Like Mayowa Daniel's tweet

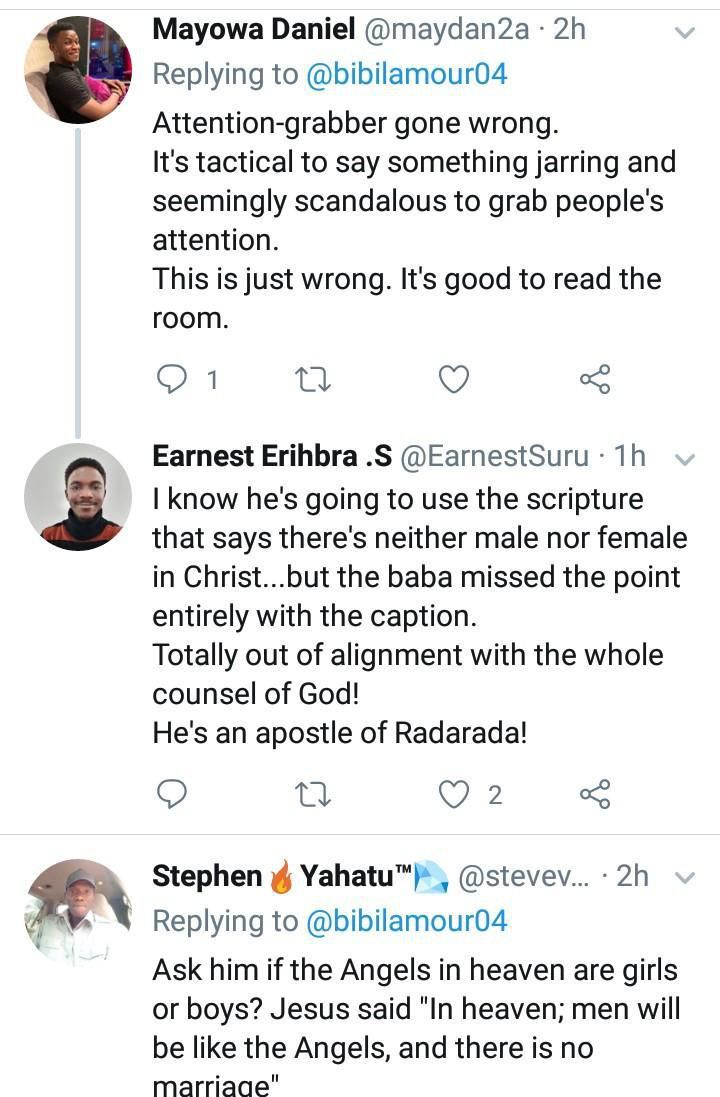455,380
